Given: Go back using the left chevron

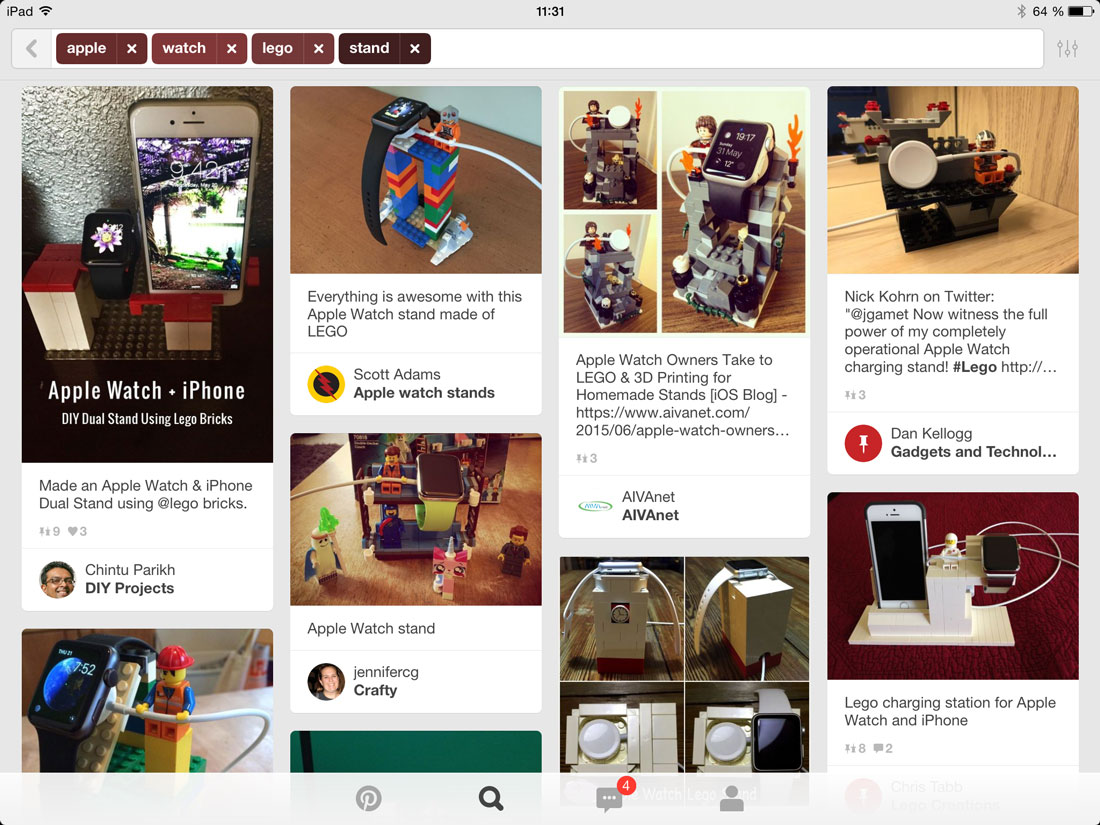Looking at the screenshot, I should pyautogui.click(x=32, y=48).
